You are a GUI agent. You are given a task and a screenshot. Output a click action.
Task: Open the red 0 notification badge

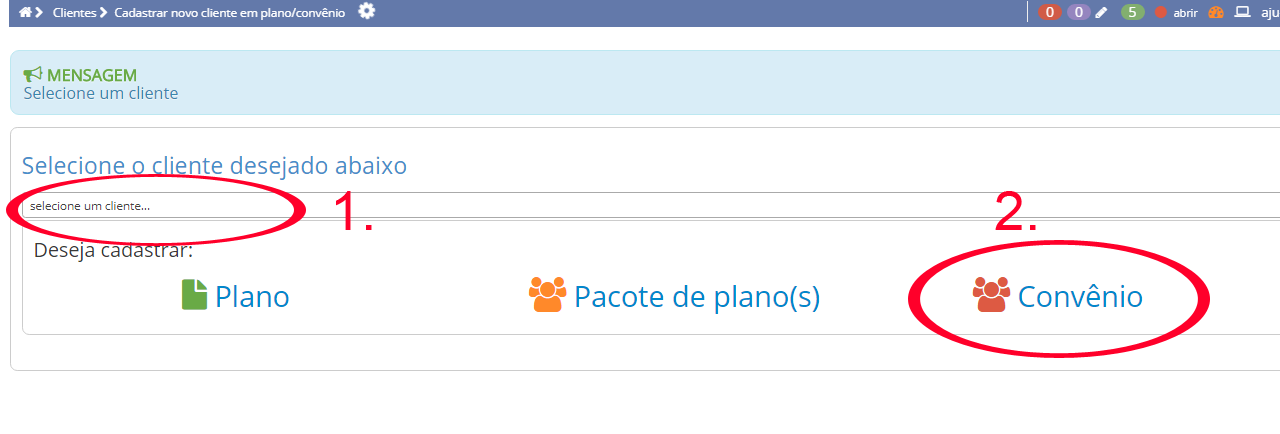pos(1050,13)
